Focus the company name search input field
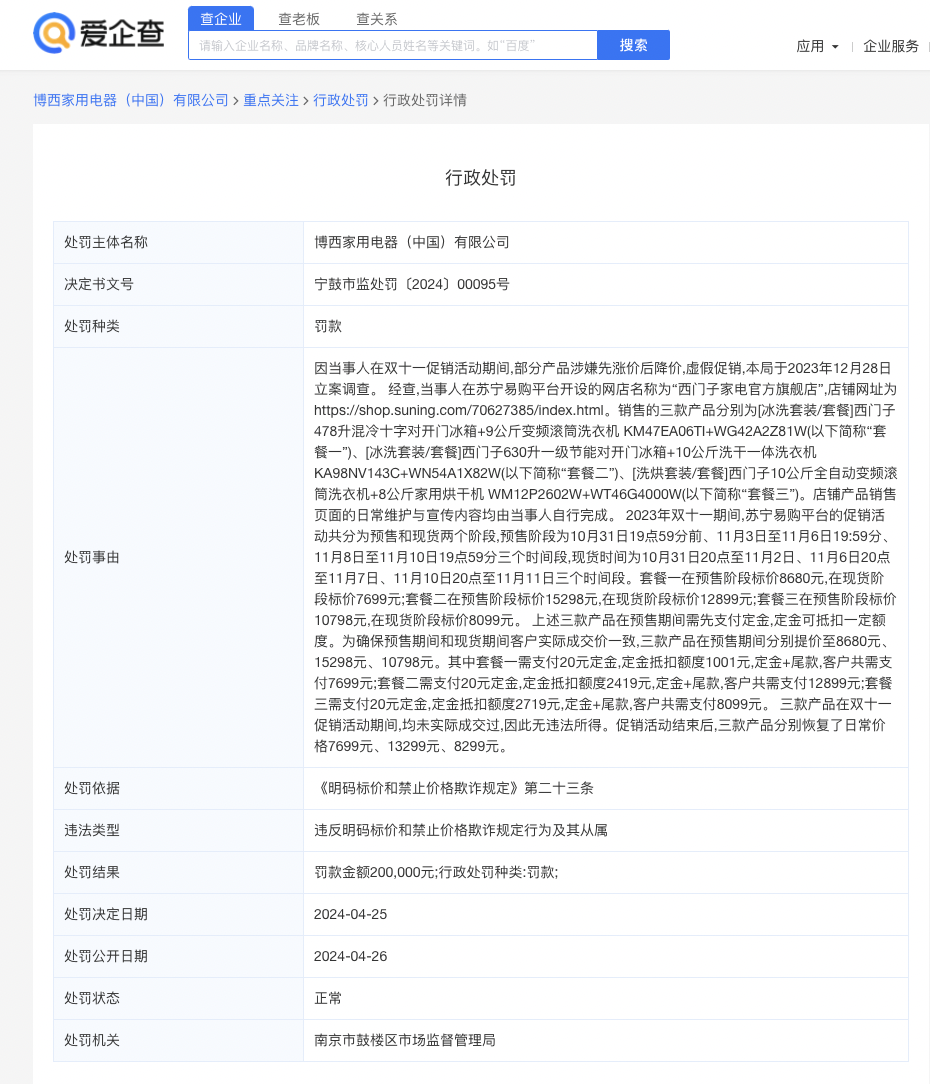This screenshot has width=930, height=1084. click(x=393, y=45)
